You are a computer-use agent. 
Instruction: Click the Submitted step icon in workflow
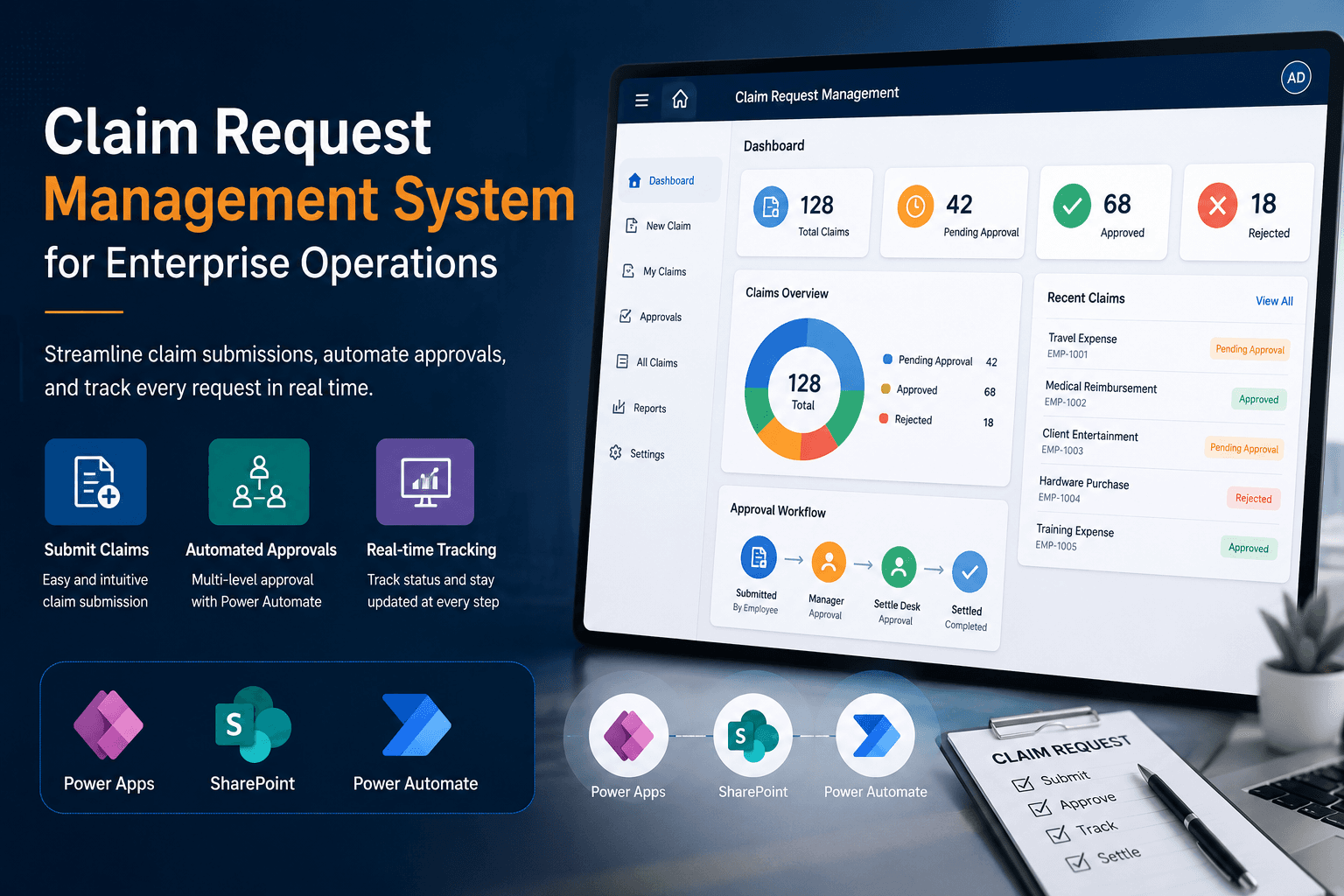[759, 556]
